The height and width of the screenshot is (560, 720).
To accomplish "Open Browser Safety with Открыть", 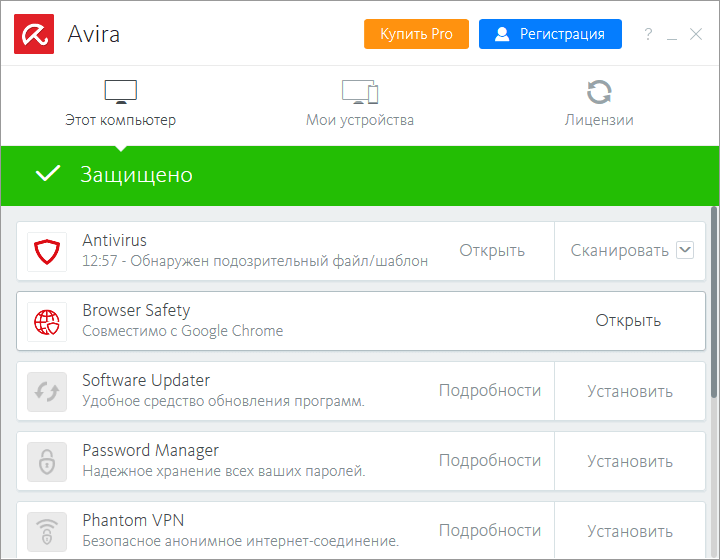I will (x=628, y=321).
